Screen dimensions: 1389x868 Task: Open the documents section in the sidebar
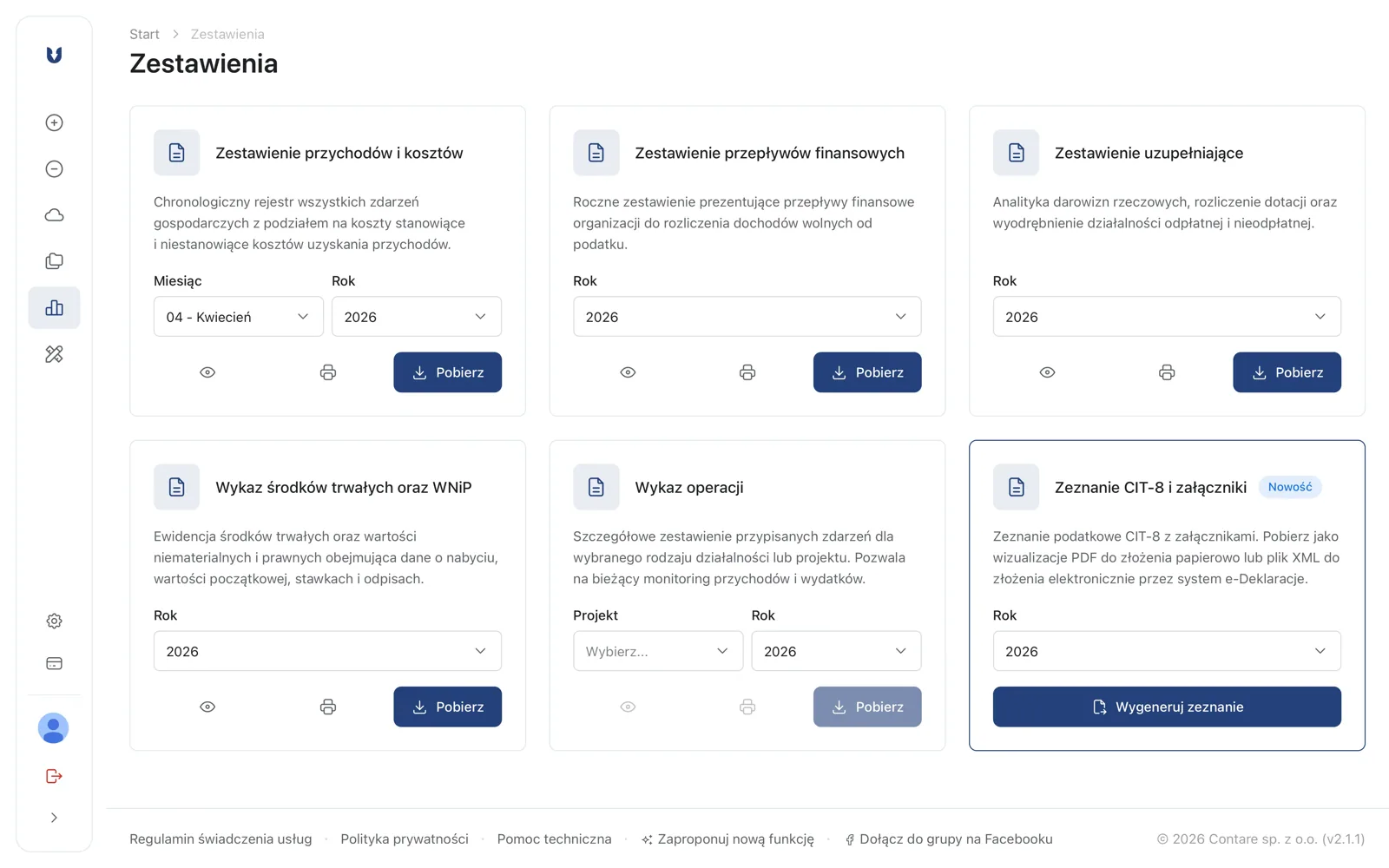coord(54,260)
